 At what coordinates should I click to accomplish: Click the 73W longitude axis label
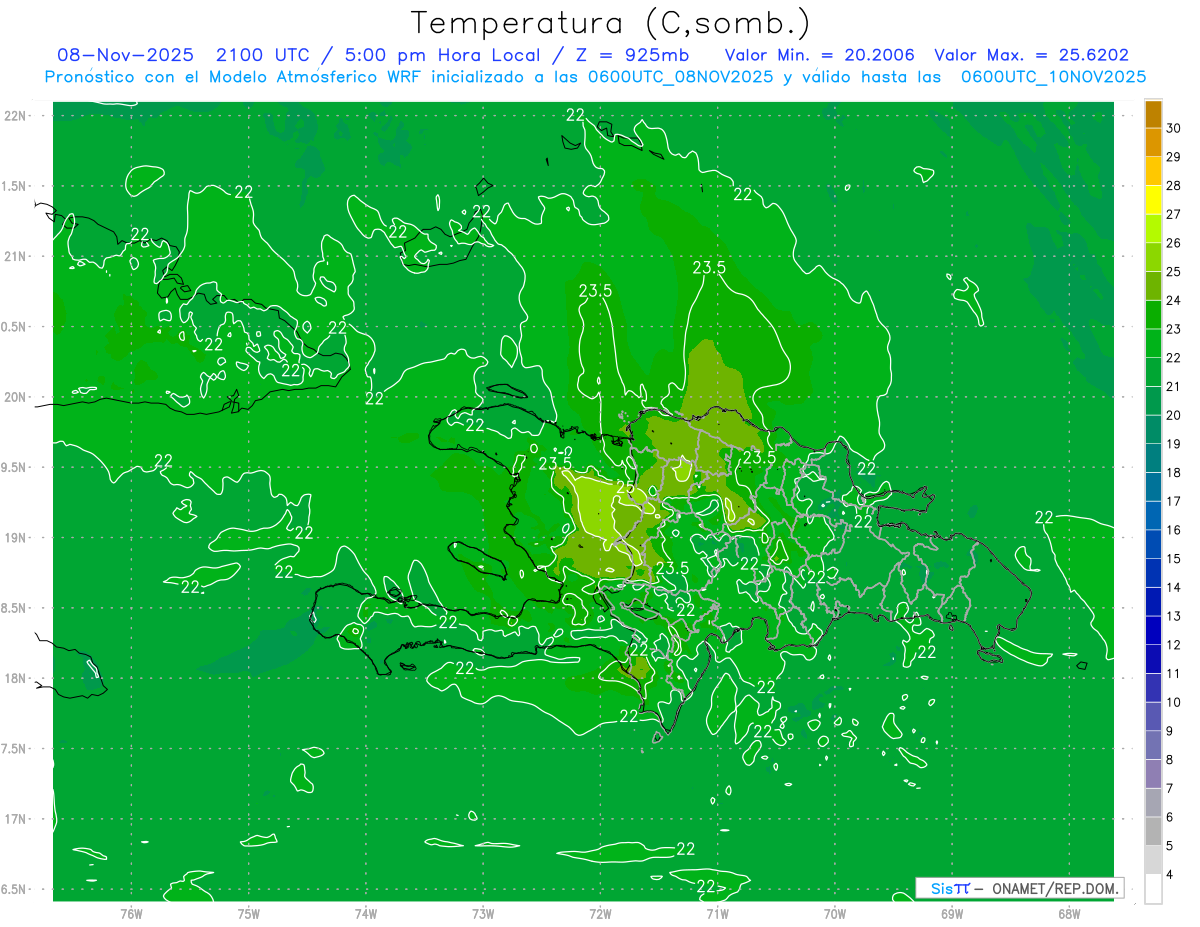[483, 914]
